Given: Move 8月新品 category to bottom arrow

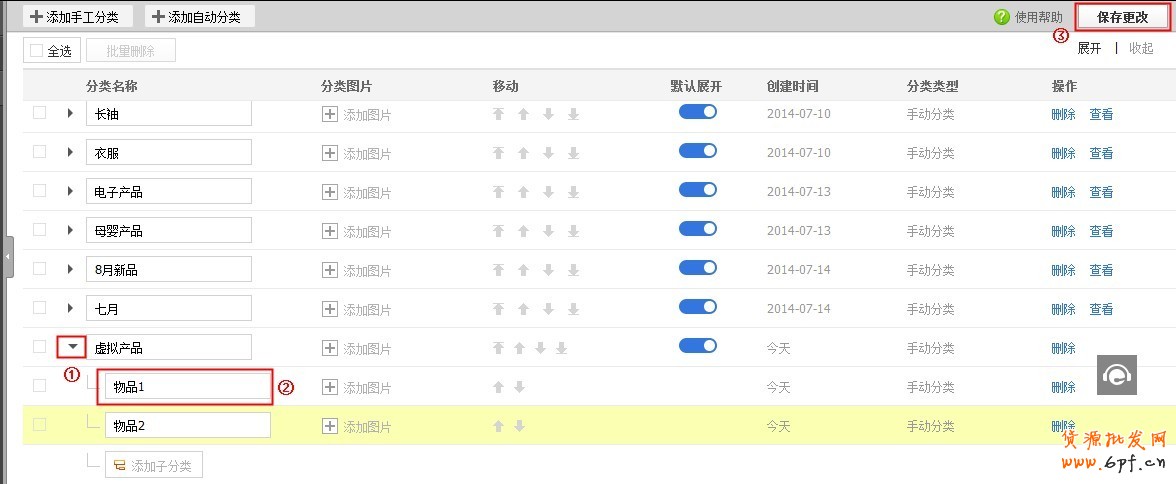Looking at the screenshot, I should (573, 270).
